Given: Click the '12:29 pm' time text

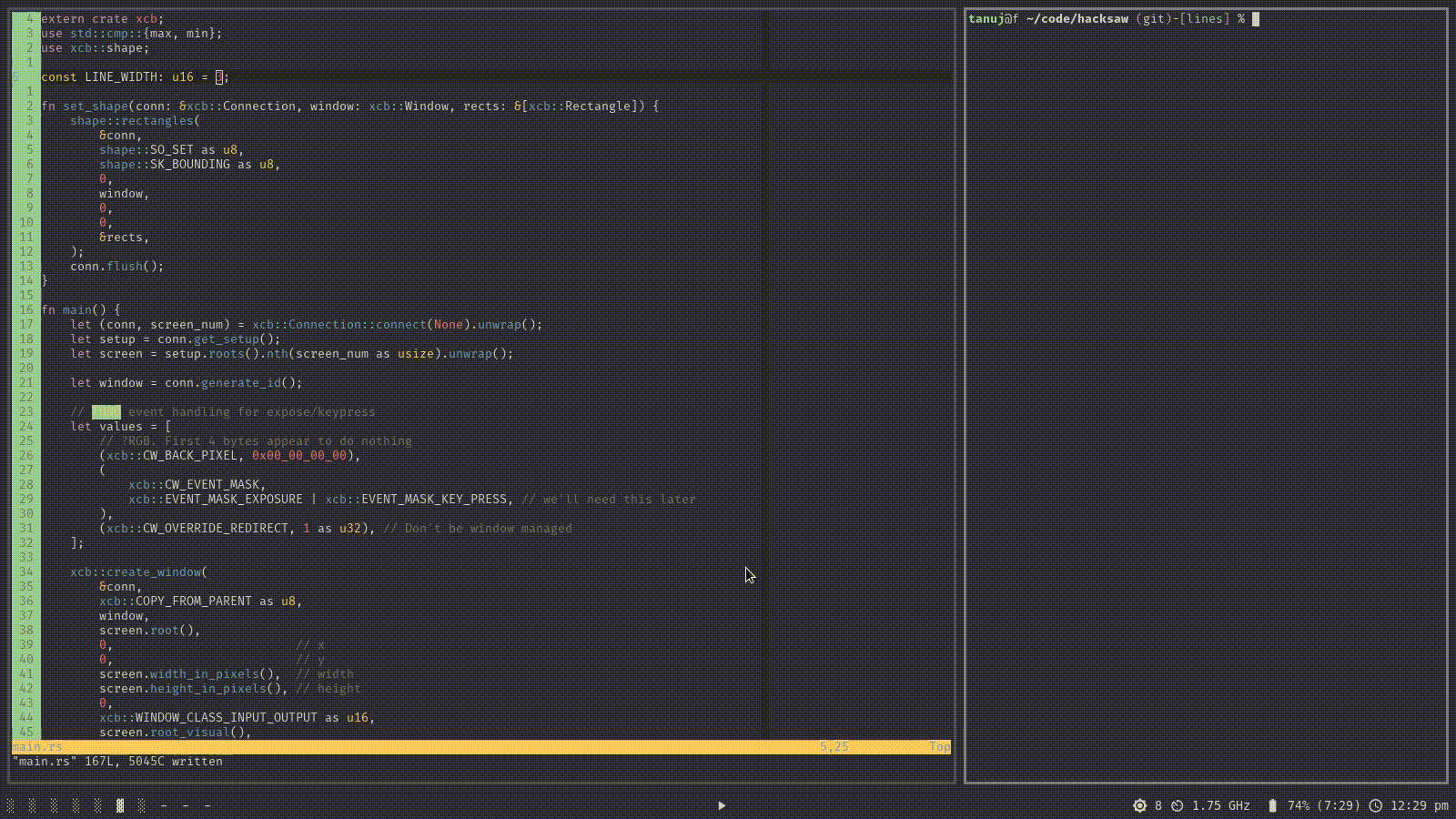Looking at the screenshot, I should point(1419,805).
